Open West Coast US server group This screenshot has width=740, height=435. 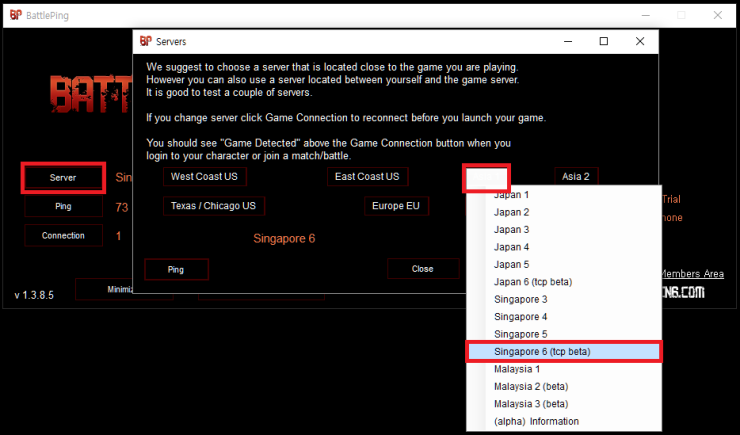coord(204,176)
